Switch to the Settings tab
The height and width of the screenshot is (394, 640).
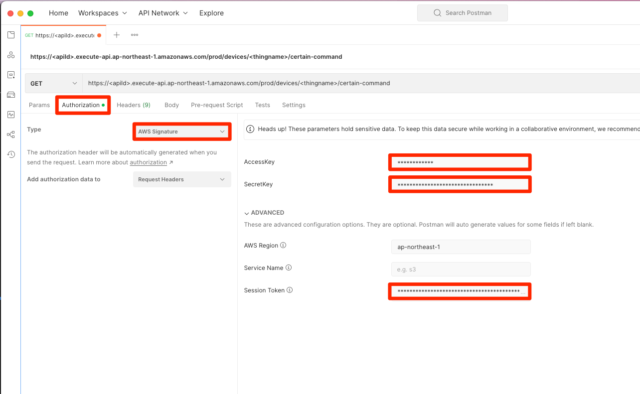click(x=293, y=105)
